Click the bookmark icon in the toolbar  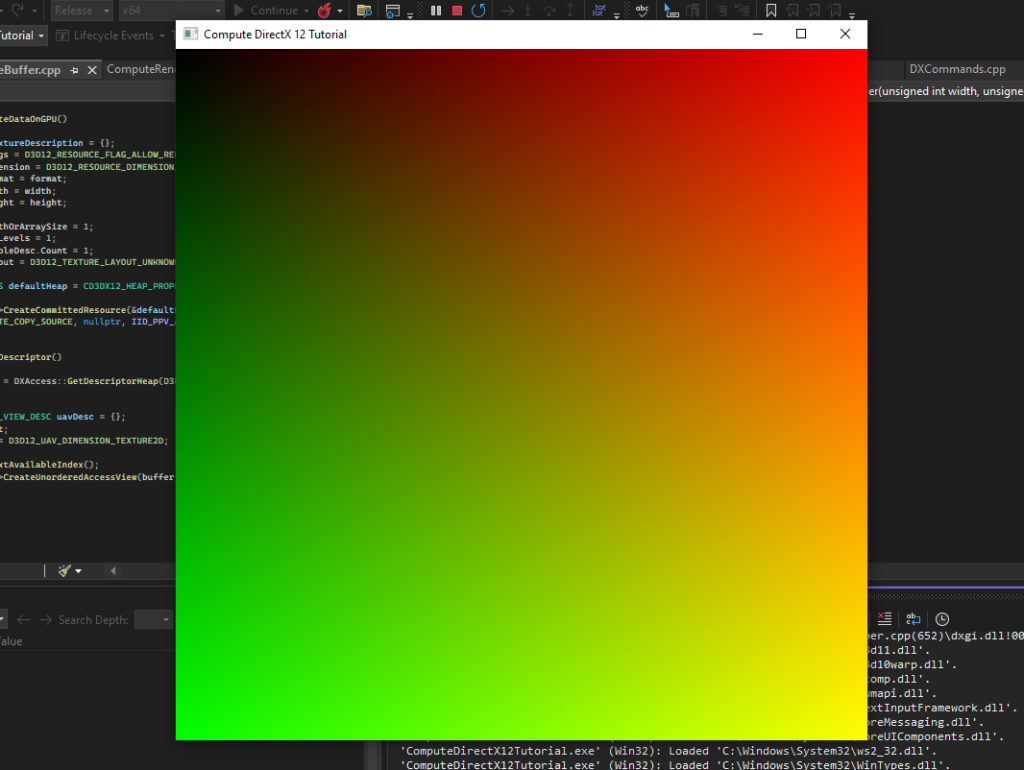[771, 11]
